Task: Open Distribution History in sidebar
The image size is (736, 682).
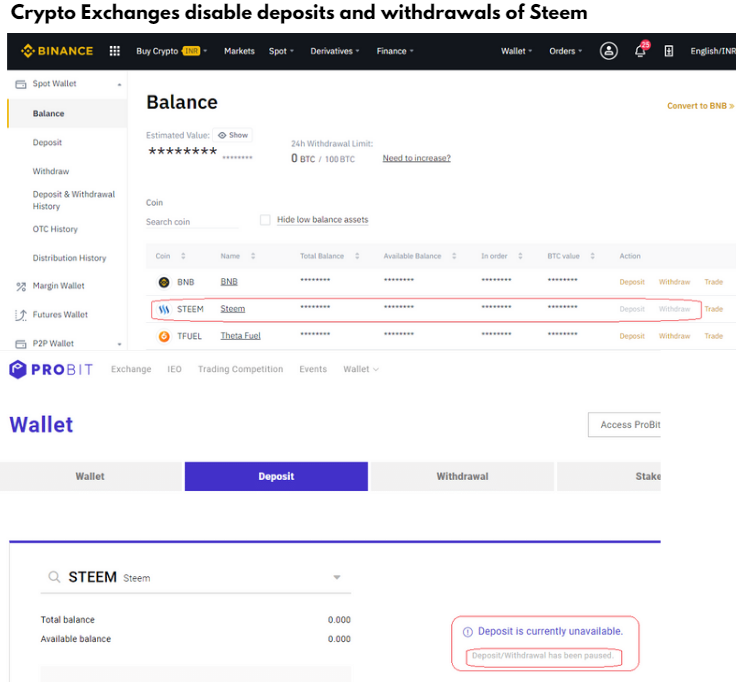Action: (x=69, y=258)
